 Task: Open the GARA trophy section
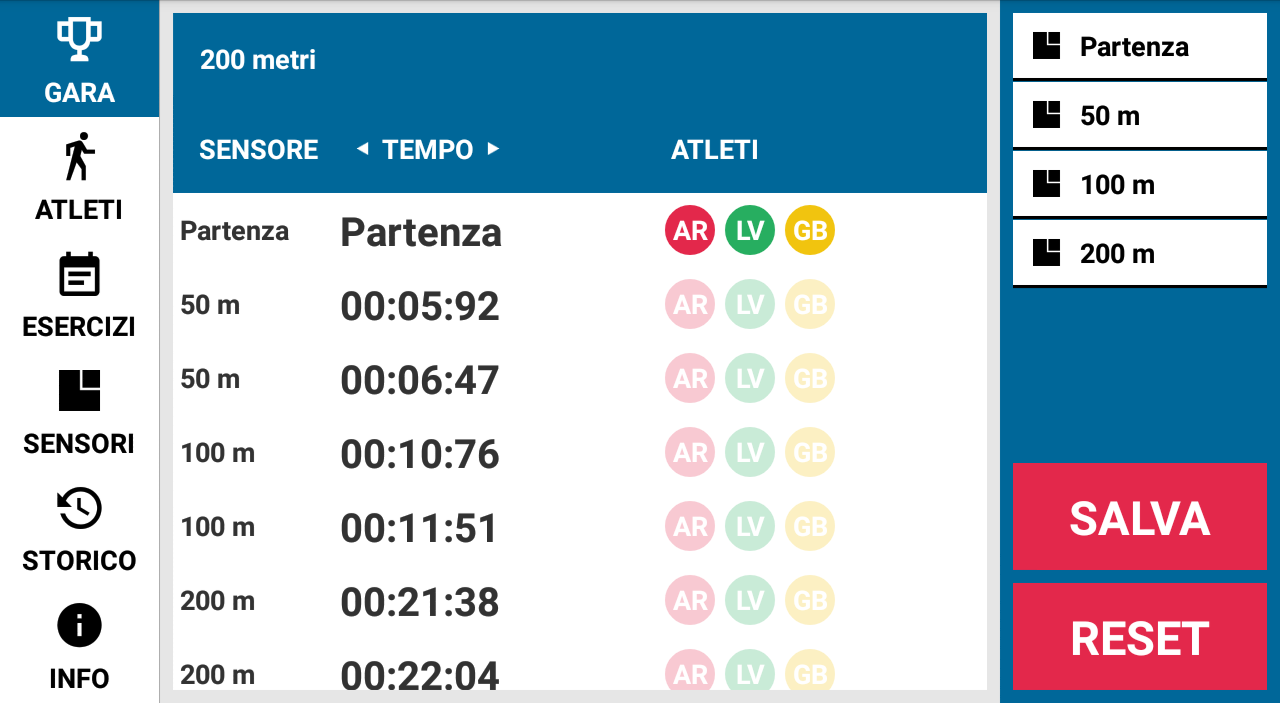(79, 59)
